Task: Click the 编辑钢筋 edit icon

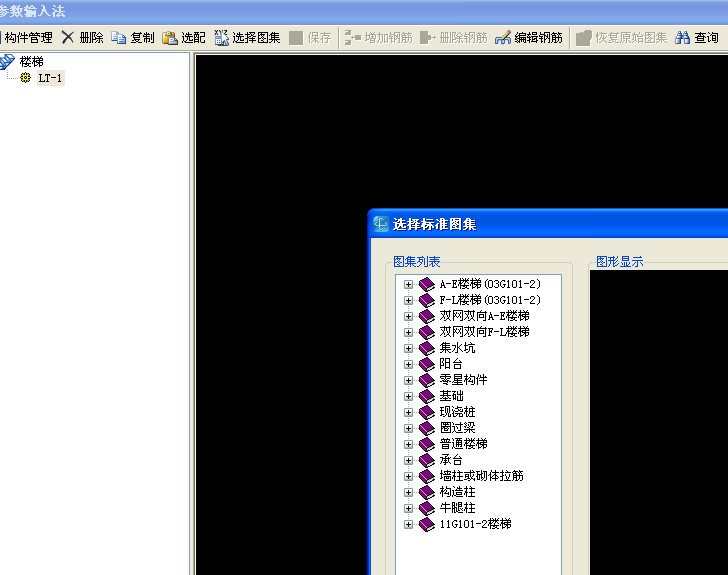Action: click(503, 38)
